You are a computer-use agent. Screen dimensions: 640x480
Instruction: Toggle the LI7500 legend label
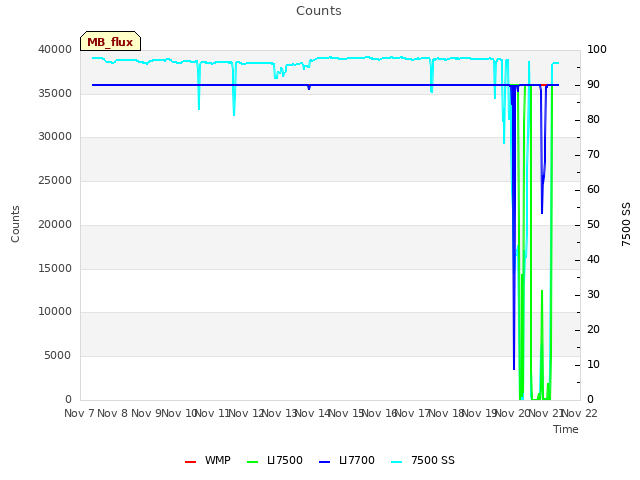pos(284,460)
